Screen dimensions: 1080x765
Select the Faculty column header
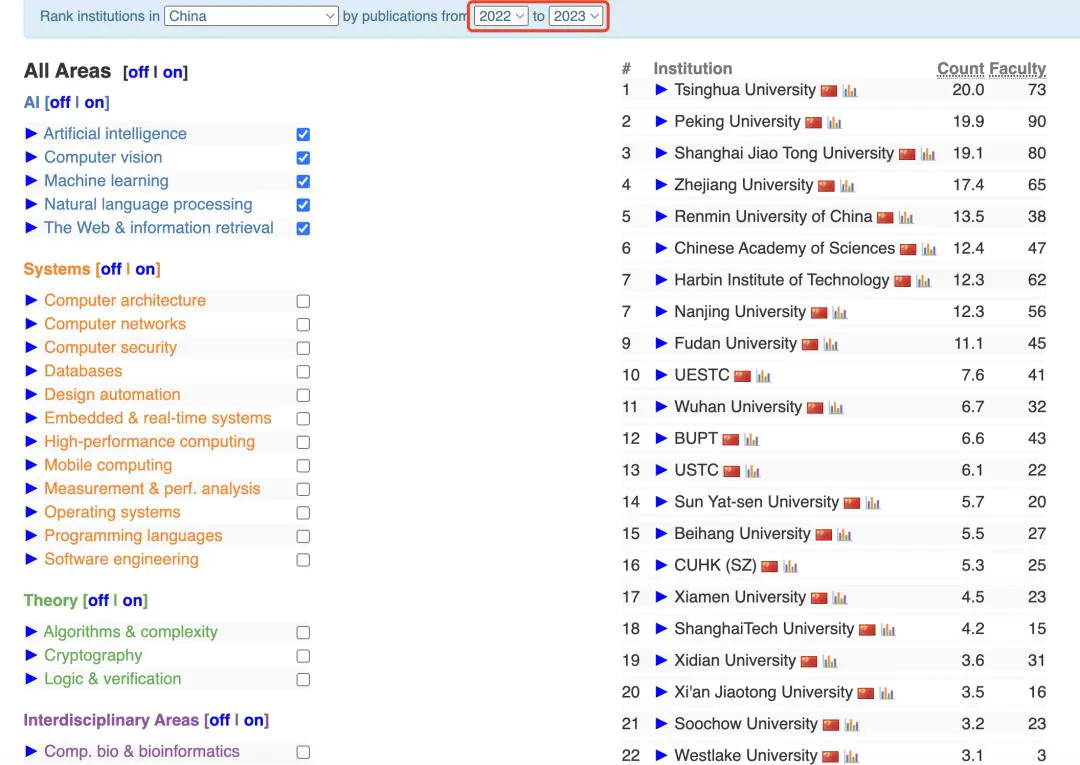coord(1017,69)
